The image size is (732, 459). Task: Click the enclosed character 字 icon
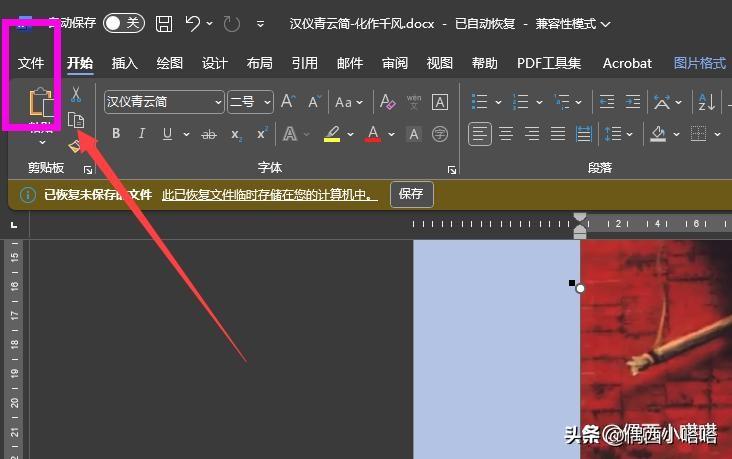click(439, 134)
